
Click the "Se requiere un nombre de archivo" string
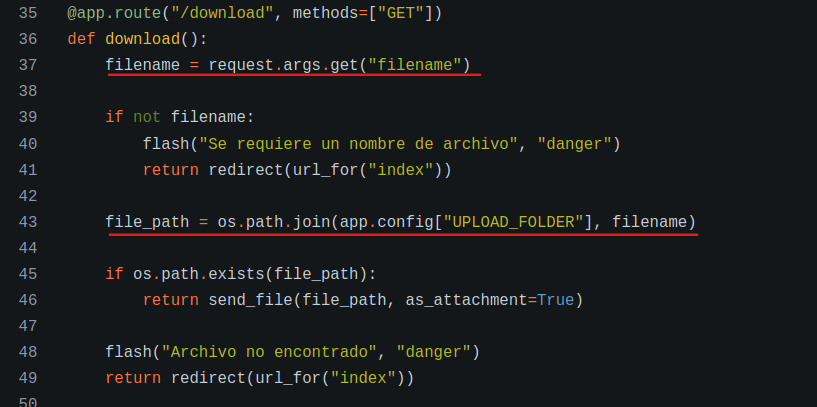pyautogui.click(x=358, y=144)
